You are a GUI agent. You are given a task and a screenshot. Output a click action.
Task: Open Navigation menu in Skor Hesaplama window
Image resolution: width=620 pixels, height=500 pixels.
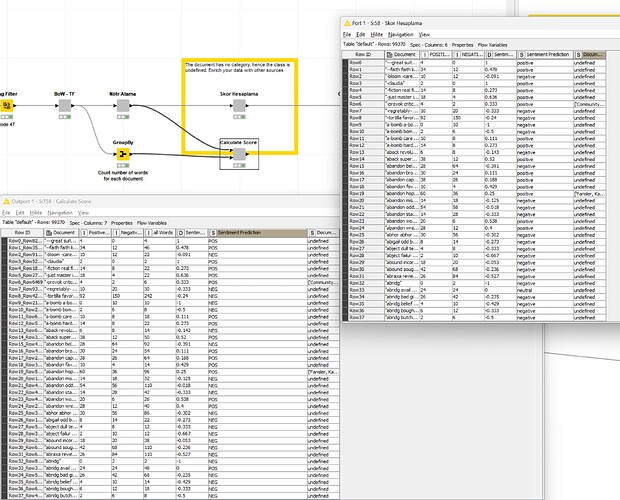click(x=401, y=35)
